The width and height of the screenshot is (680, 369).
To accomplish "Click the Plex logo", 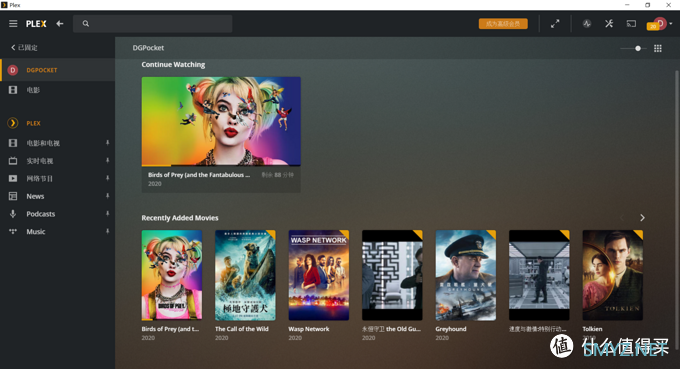I will click(x=36, y=24).
